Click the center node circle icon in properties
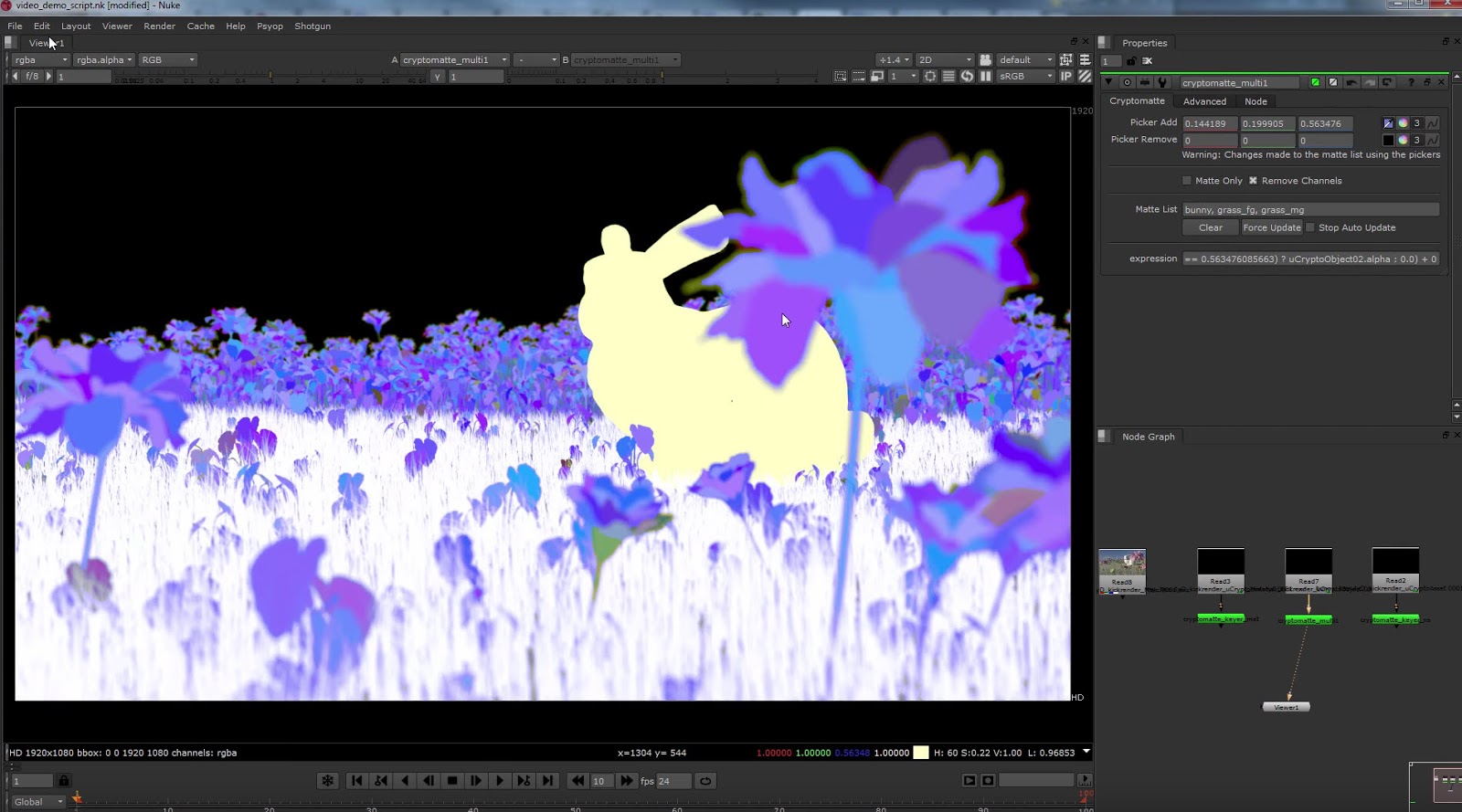 pyautogui.click(x=1127, y=82)
